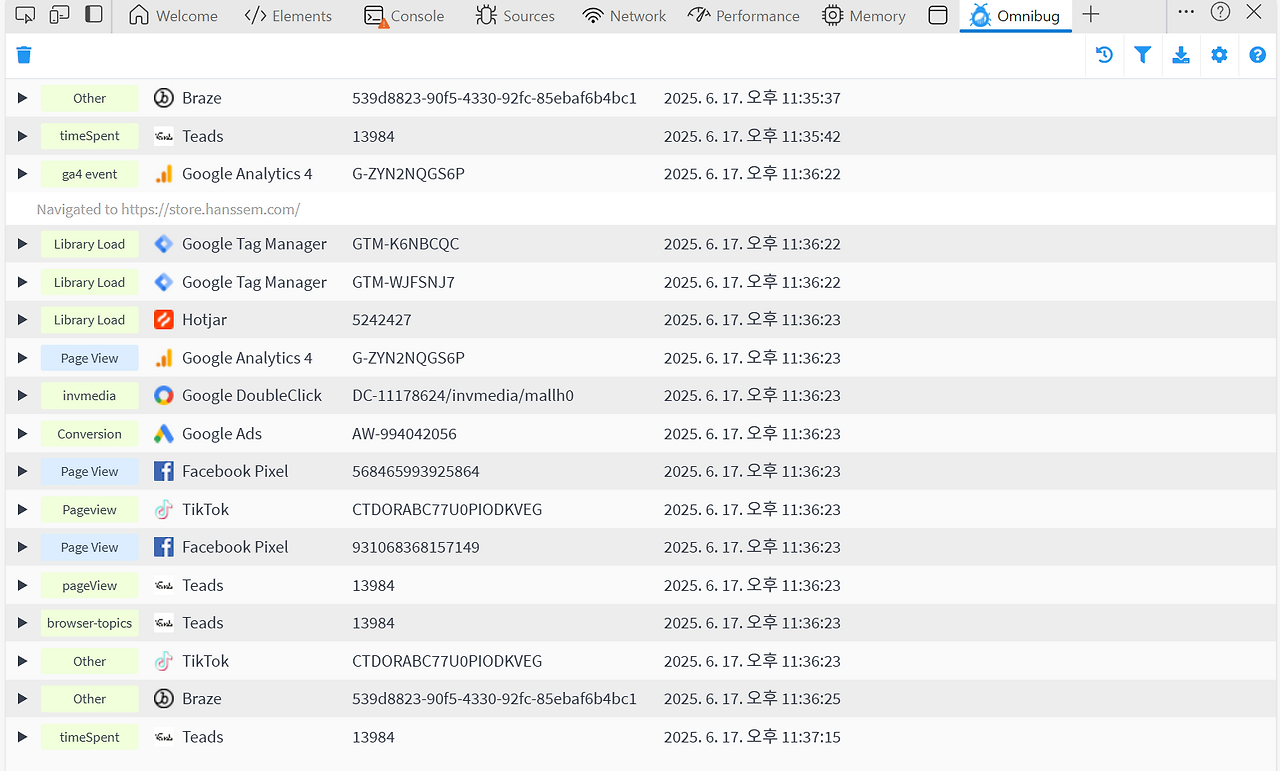Viewport: 1280px width, 771px height.
Task: Open Omnibug settings gear
Action: click(x=1219, y=55)
